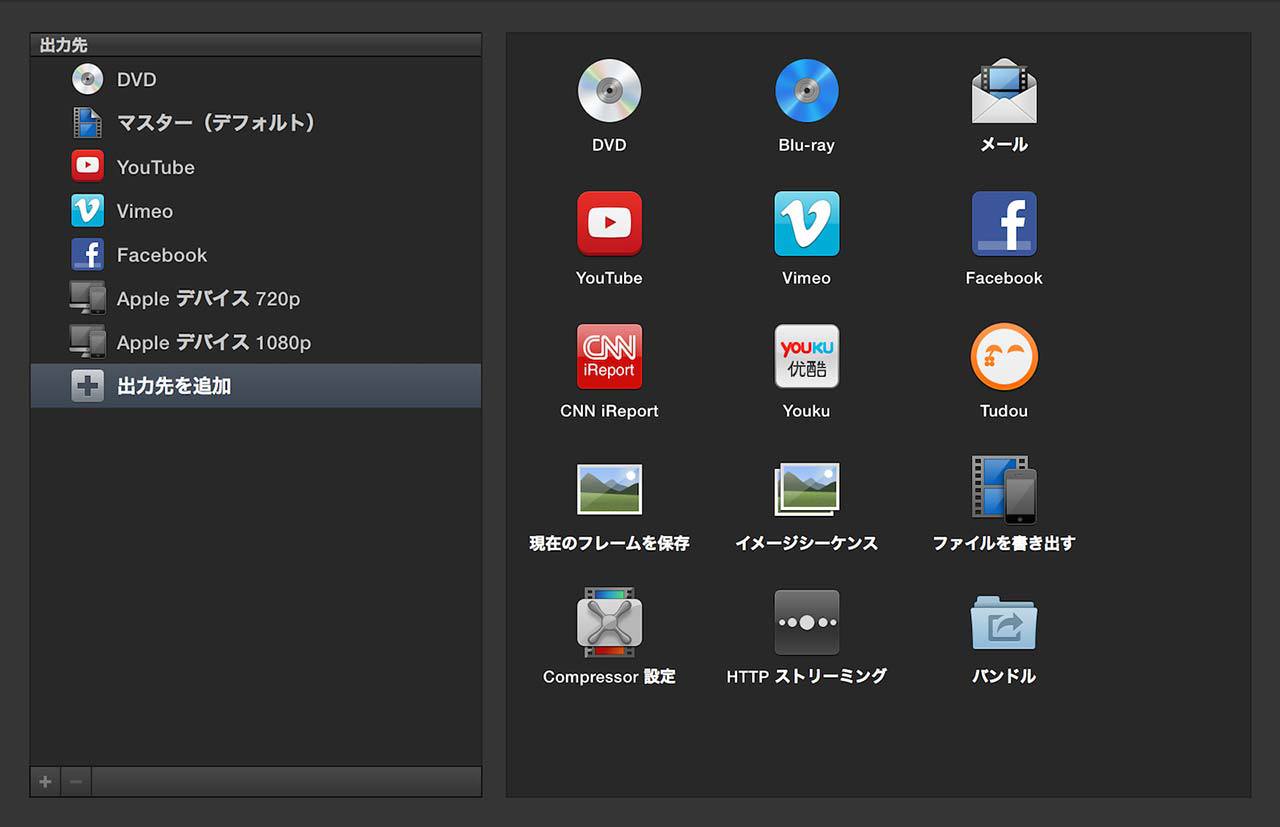The height and width of the screenshot is (827, 1280).
Task: Click the CNN iReport icon
Action: [609, 356]
